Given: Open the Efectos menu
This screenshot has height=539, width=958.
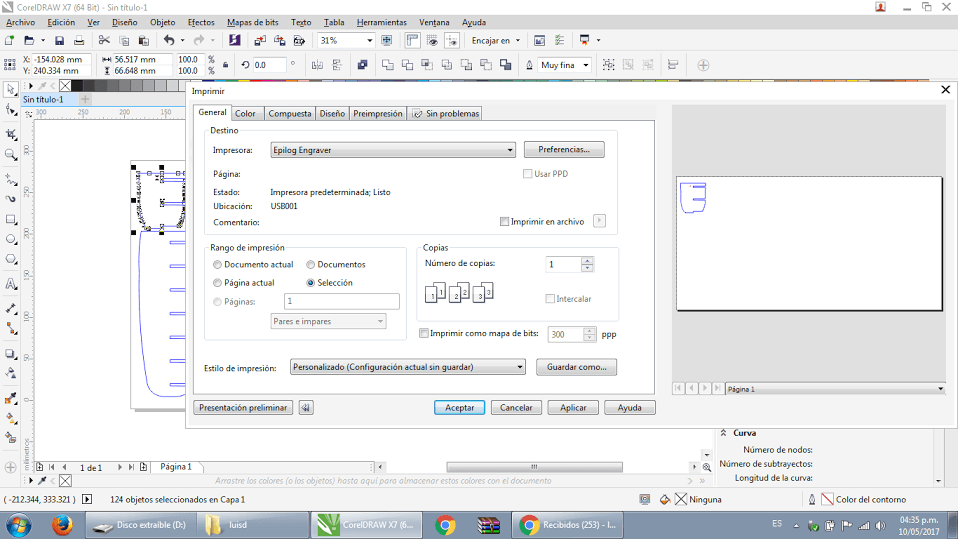Looking at the screenshot, I should [x=201, y=23].
